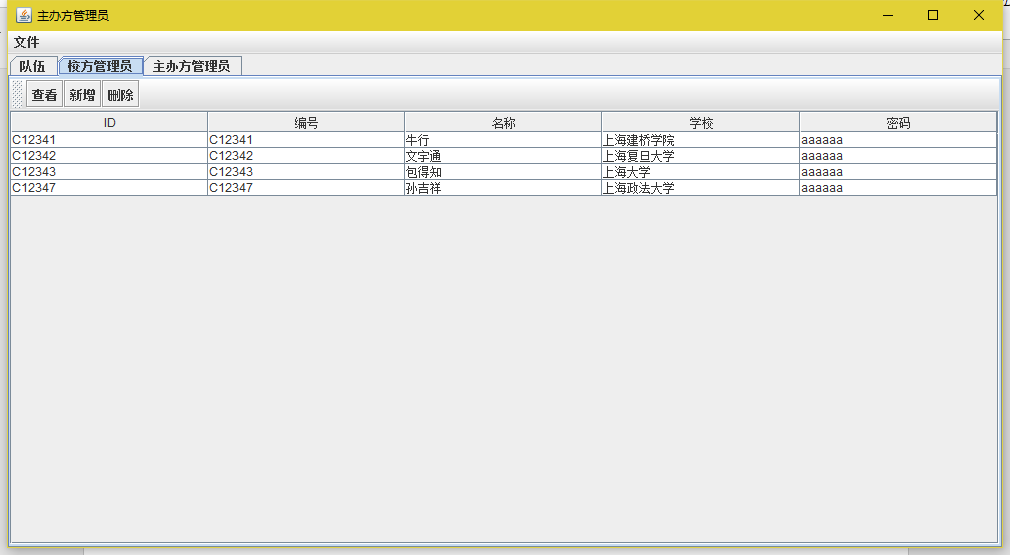Click 编号 cell C12343

[x=306, y=172]
